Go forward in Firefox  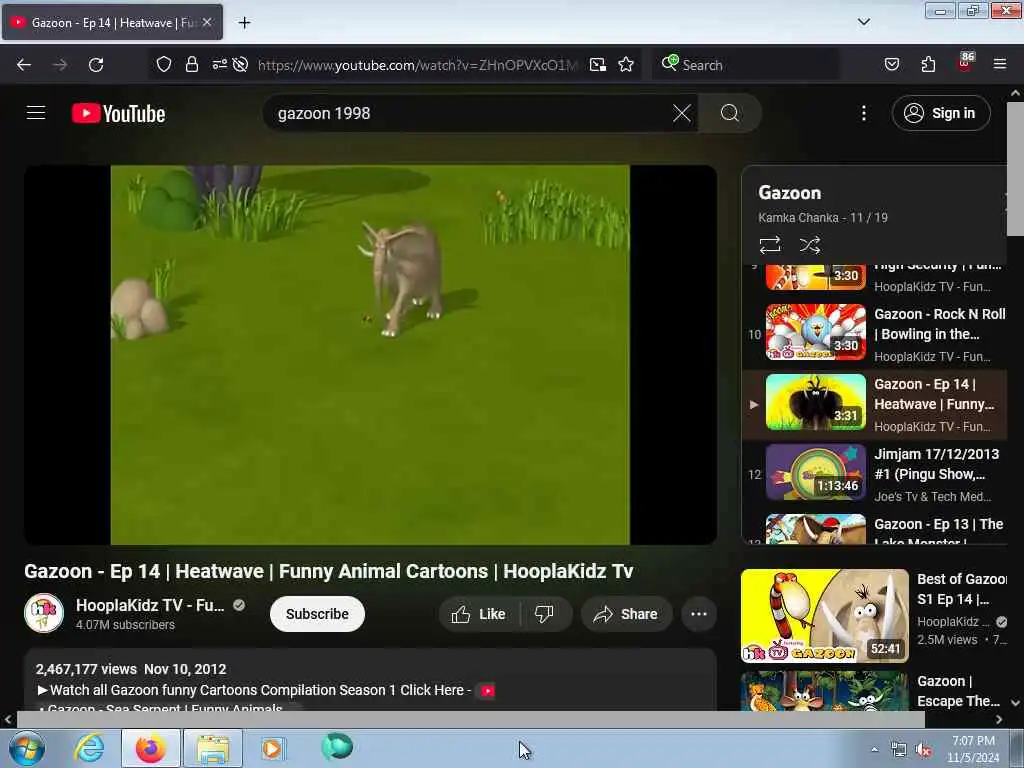(x=60, y=65)
